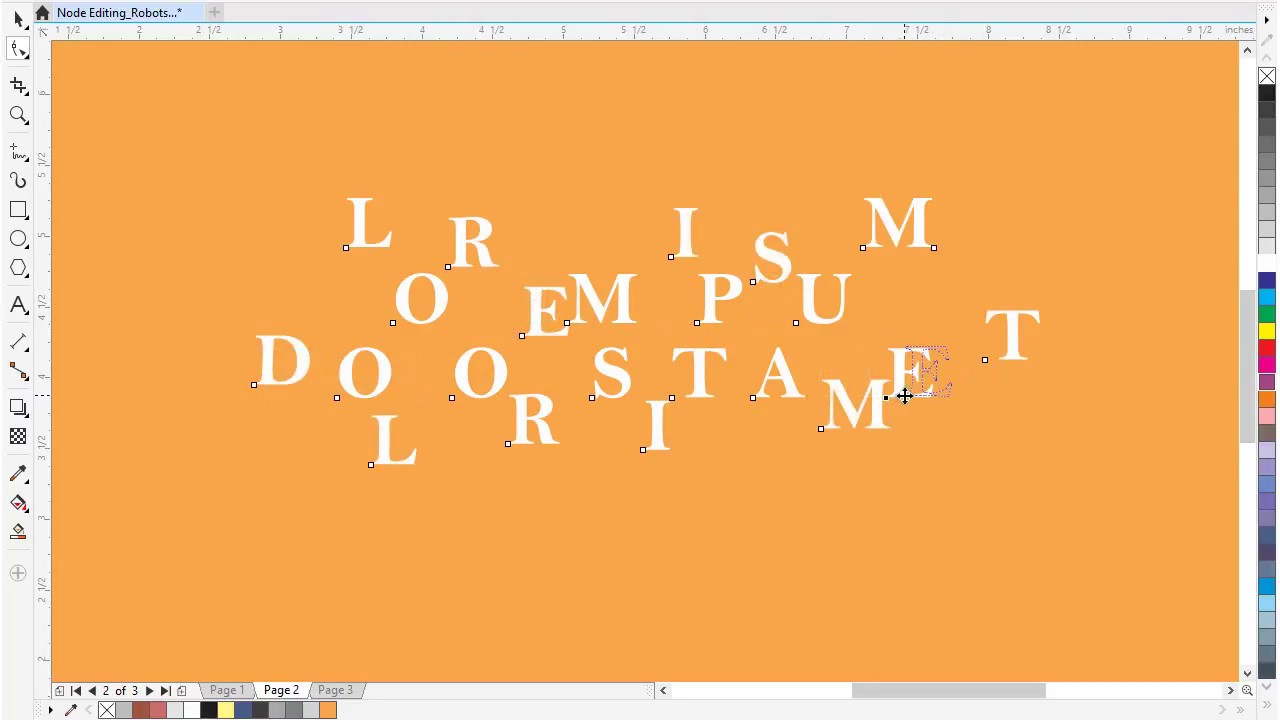Select the Drop Shadow tool
This screenshot has height=720, width=1280.
(18, 407)
